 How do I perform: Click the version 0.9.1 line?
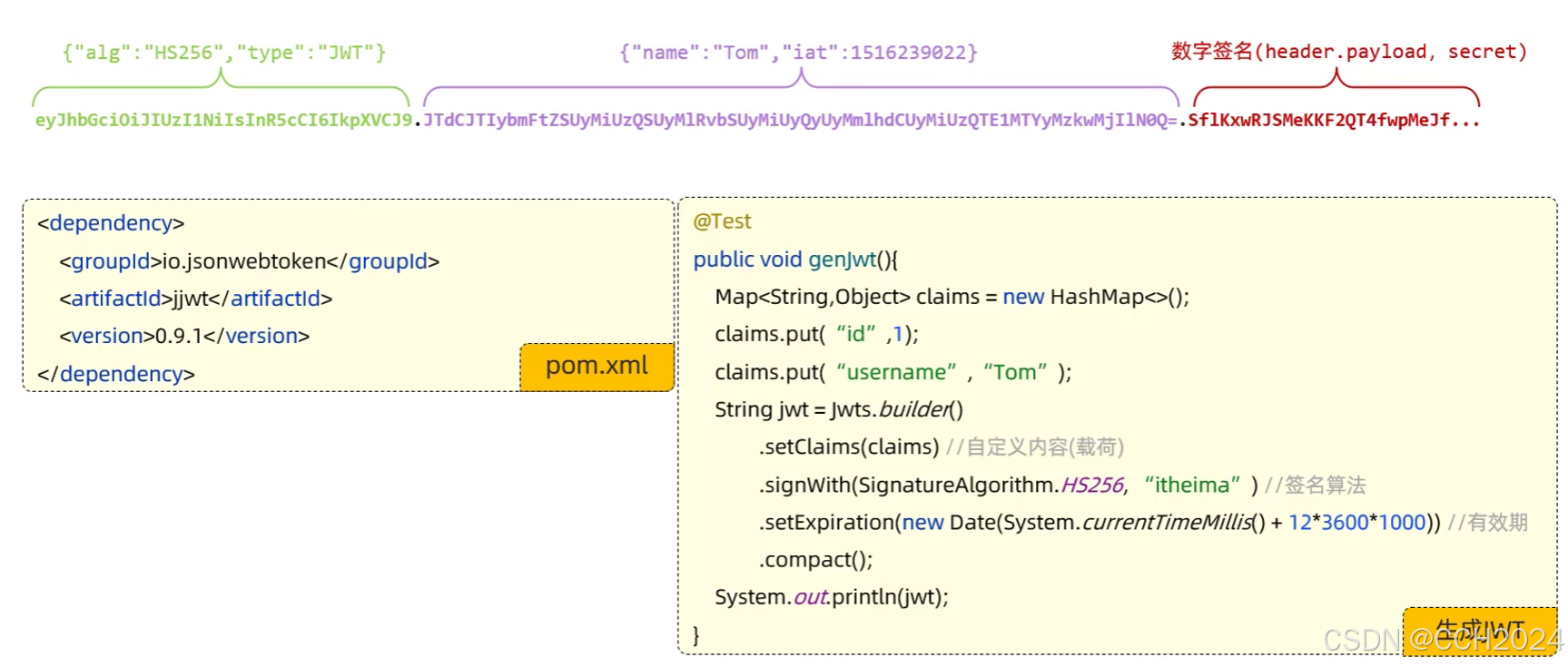tap(184, 336)
